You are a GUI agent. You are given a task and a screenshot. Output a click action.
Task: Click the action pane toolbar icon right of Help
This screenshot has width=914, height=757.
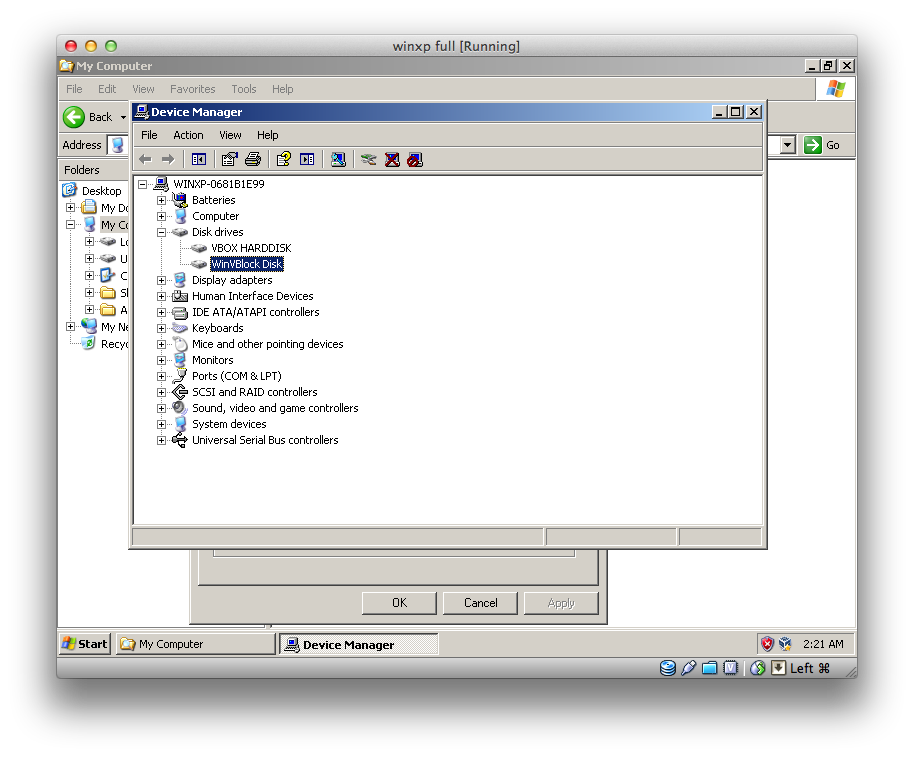(x=307, y=159)
